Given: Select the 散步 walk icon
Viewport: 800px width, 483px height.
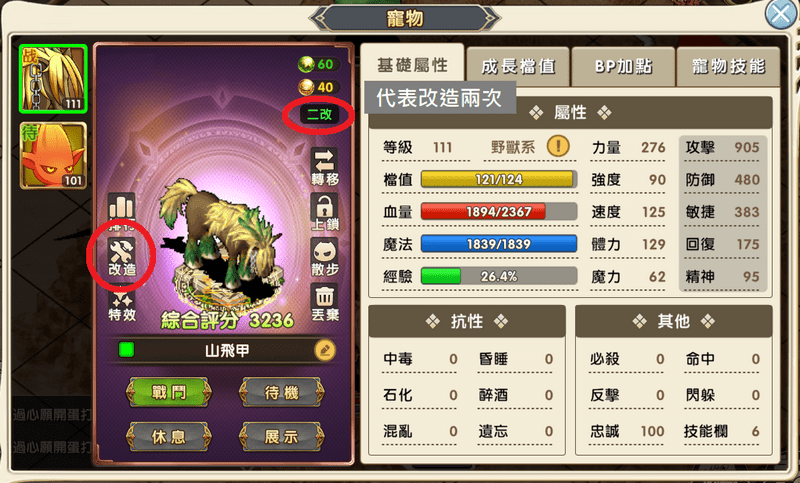Looking at the screenshot, I should 325,258.
